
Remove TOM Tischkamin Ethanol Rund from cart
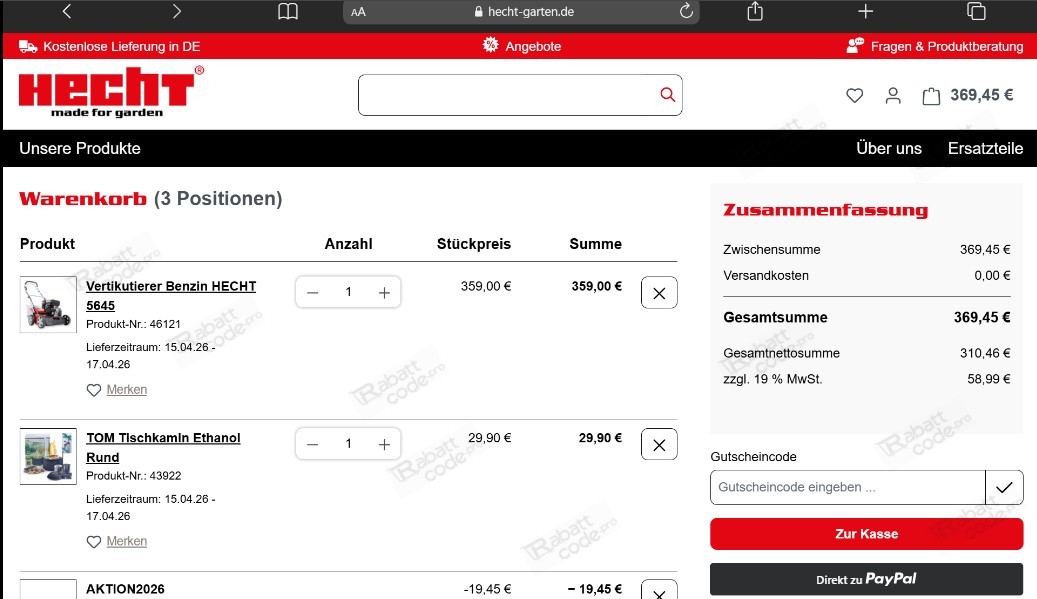tap(659, 445)
